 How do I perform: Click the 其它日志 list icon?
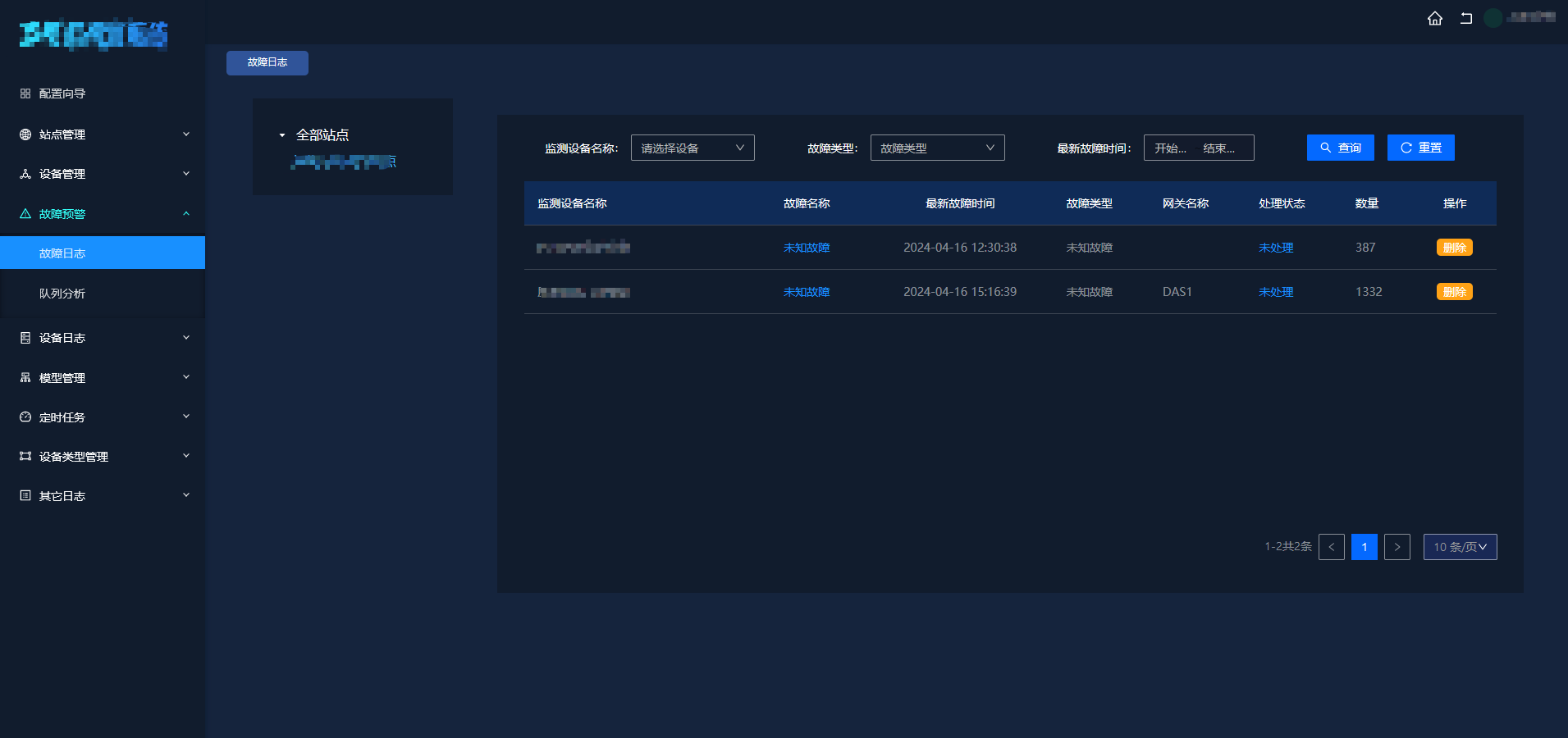(25, 496)
